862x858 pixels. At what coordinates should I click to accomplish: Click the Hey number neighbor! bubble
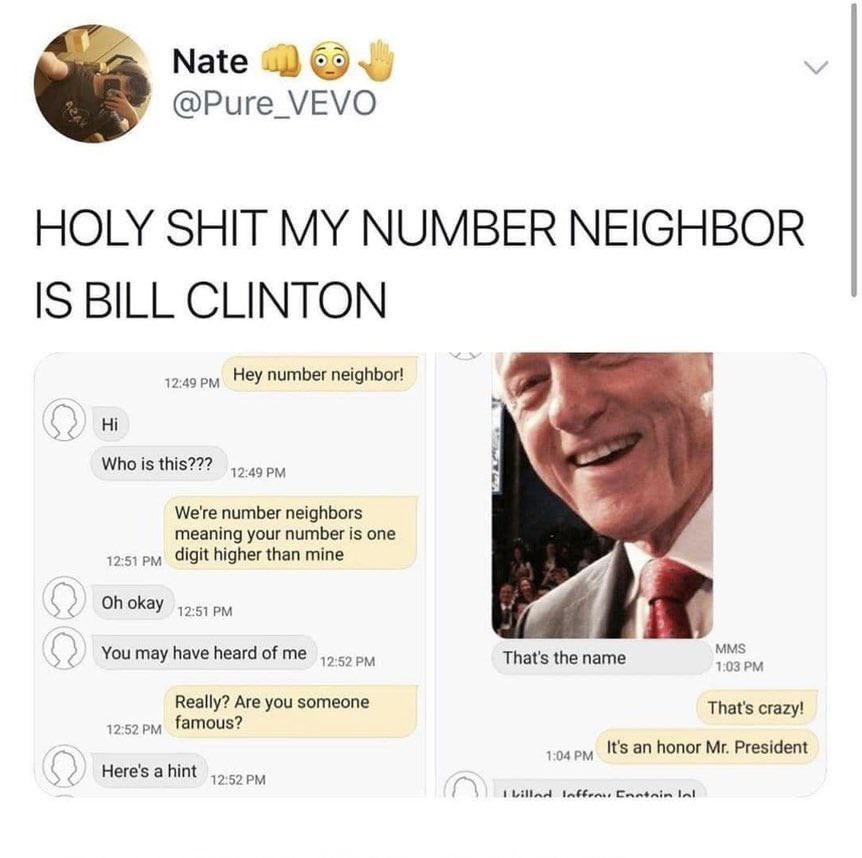319,375
